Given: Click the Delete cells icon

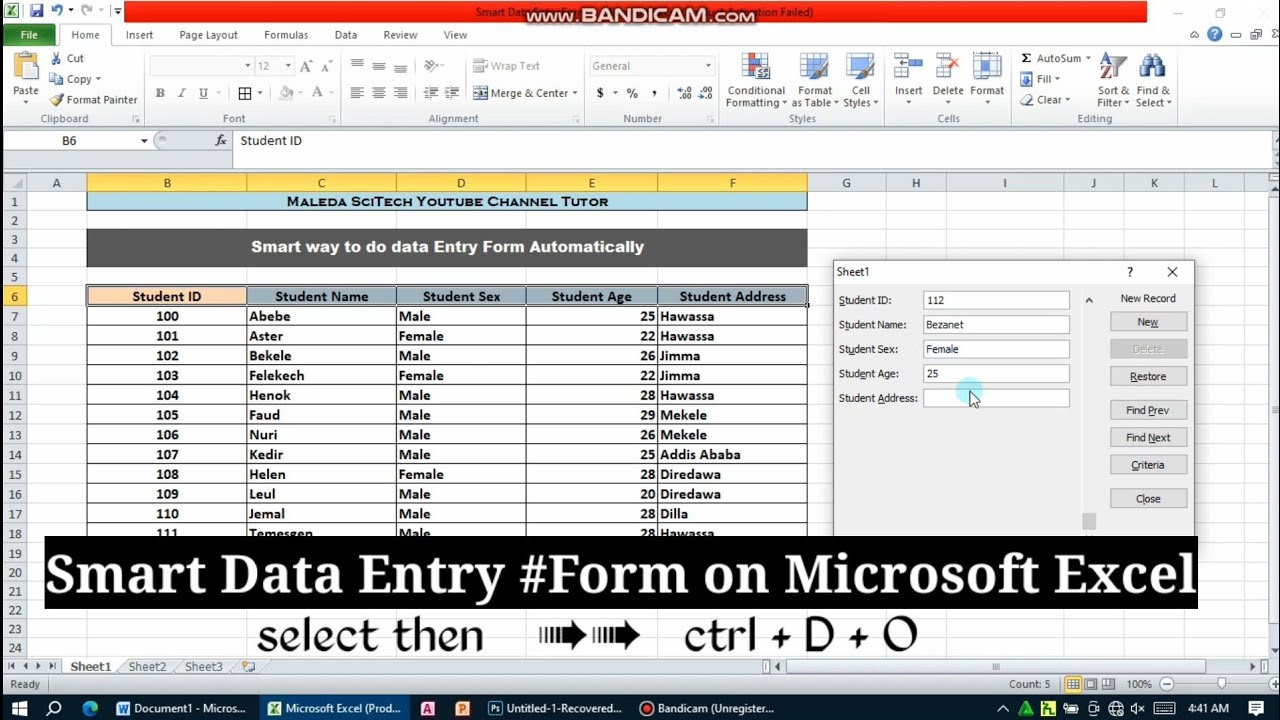Looking at the screenshot, I should pyautogui.click(x=948, y=68).
